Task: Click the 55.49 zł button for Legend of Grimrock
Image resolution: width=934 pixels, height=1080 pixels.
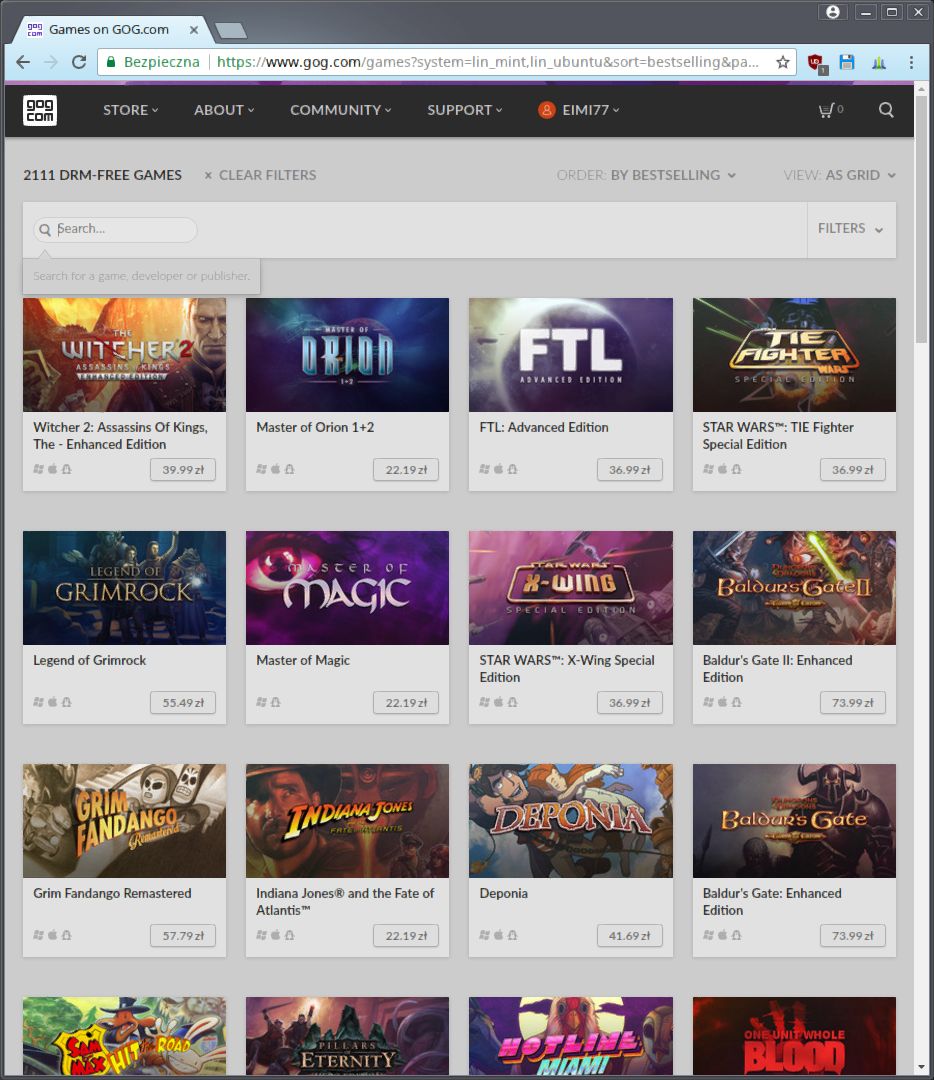Action: click(183, 703)
